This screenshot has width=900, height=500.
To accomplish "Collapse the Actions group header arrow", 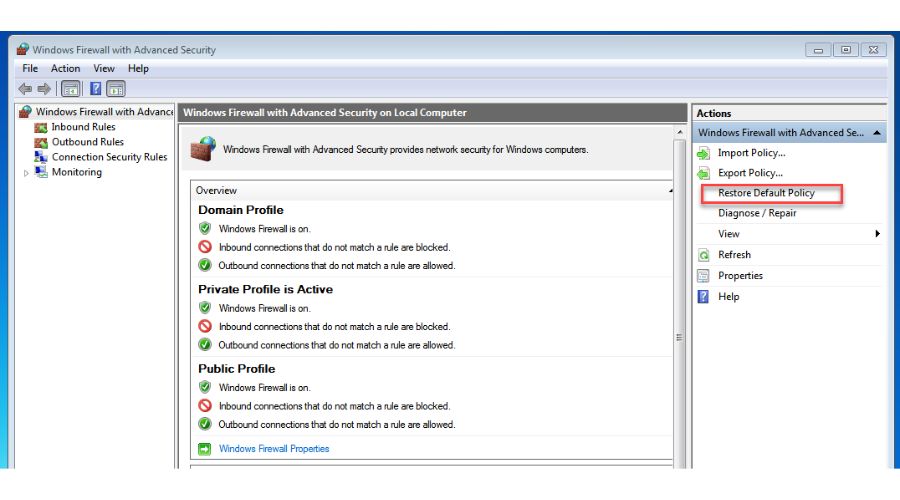I will [x=876, y=133].
